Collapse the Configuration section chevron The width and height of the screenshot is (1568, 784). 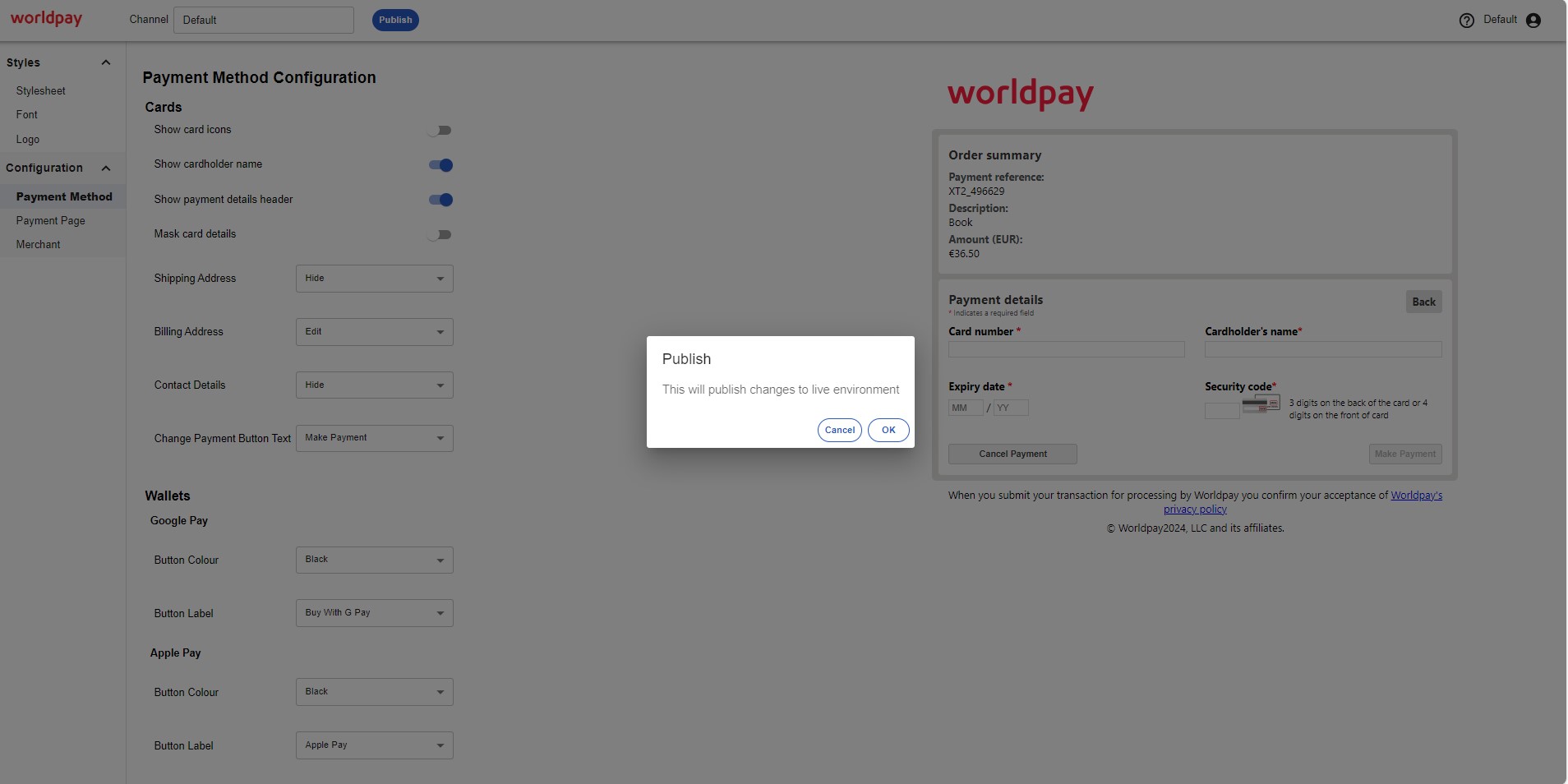105,168
